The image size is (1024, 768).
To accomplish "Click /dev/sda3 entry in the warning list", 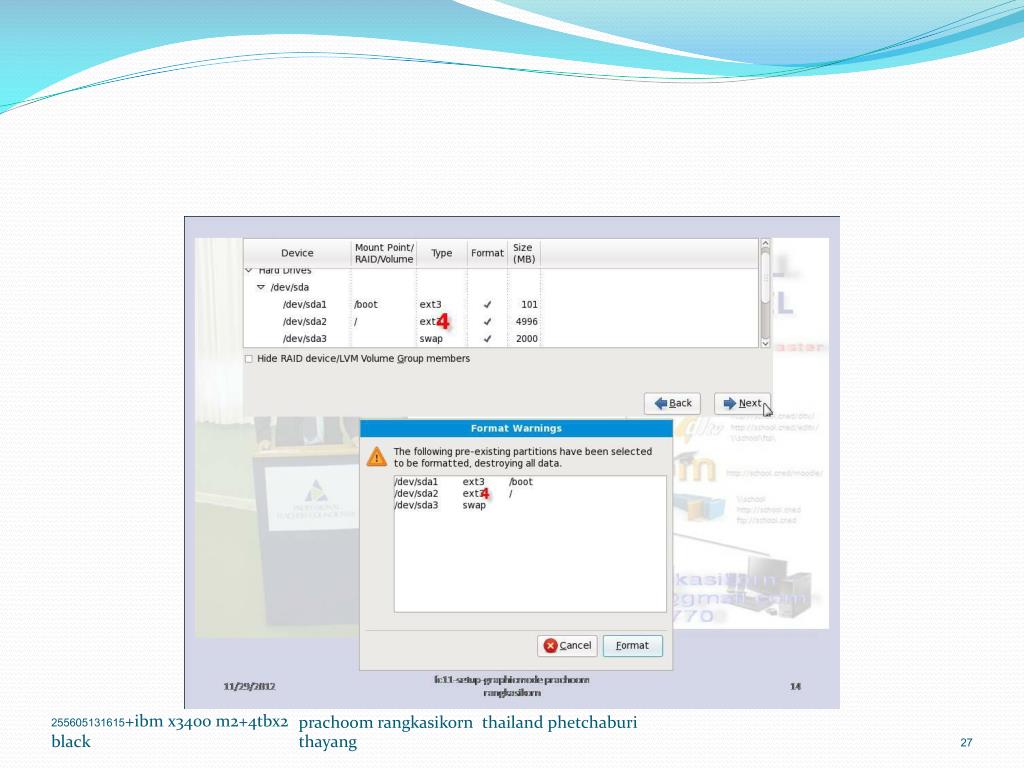I will (416, 505).
